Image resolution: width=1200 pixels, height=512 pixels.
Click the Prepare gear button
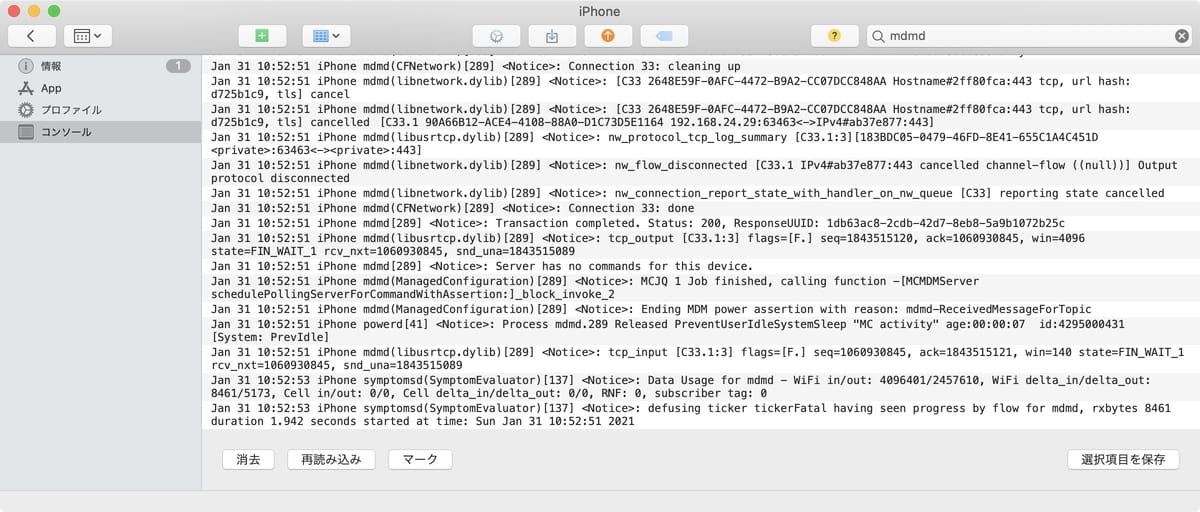click(x=496, y=36)
